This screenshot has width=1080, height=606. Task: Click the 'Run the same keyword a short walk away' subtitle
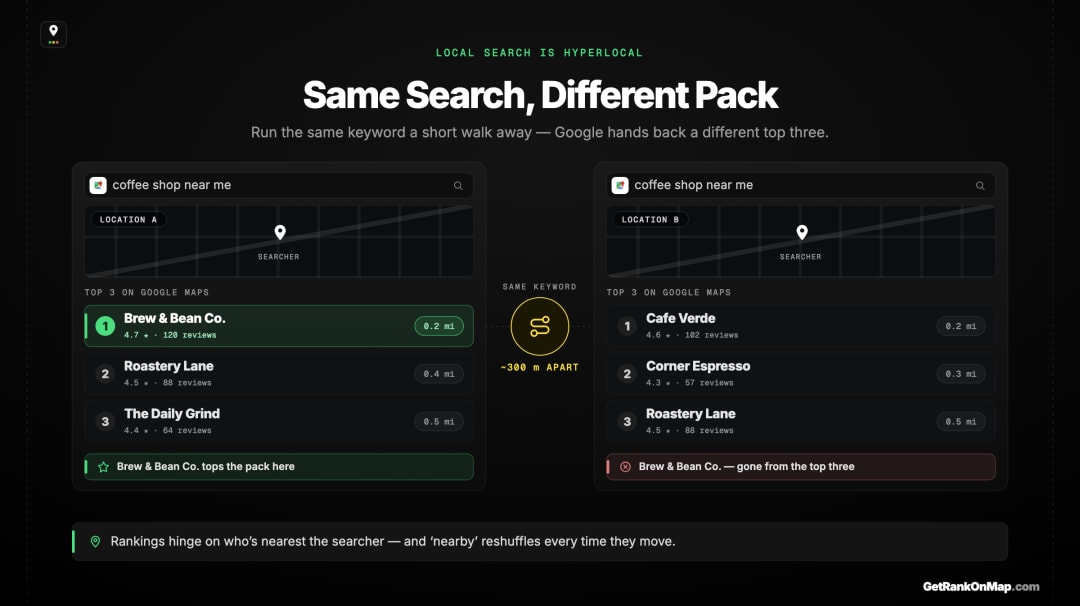point(539,132)
